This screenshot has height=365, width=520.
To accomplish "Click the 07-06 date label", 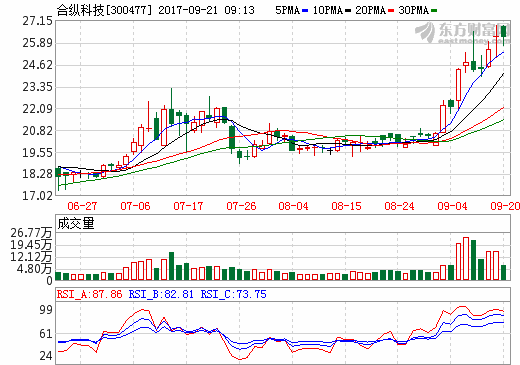I will 135,206.
